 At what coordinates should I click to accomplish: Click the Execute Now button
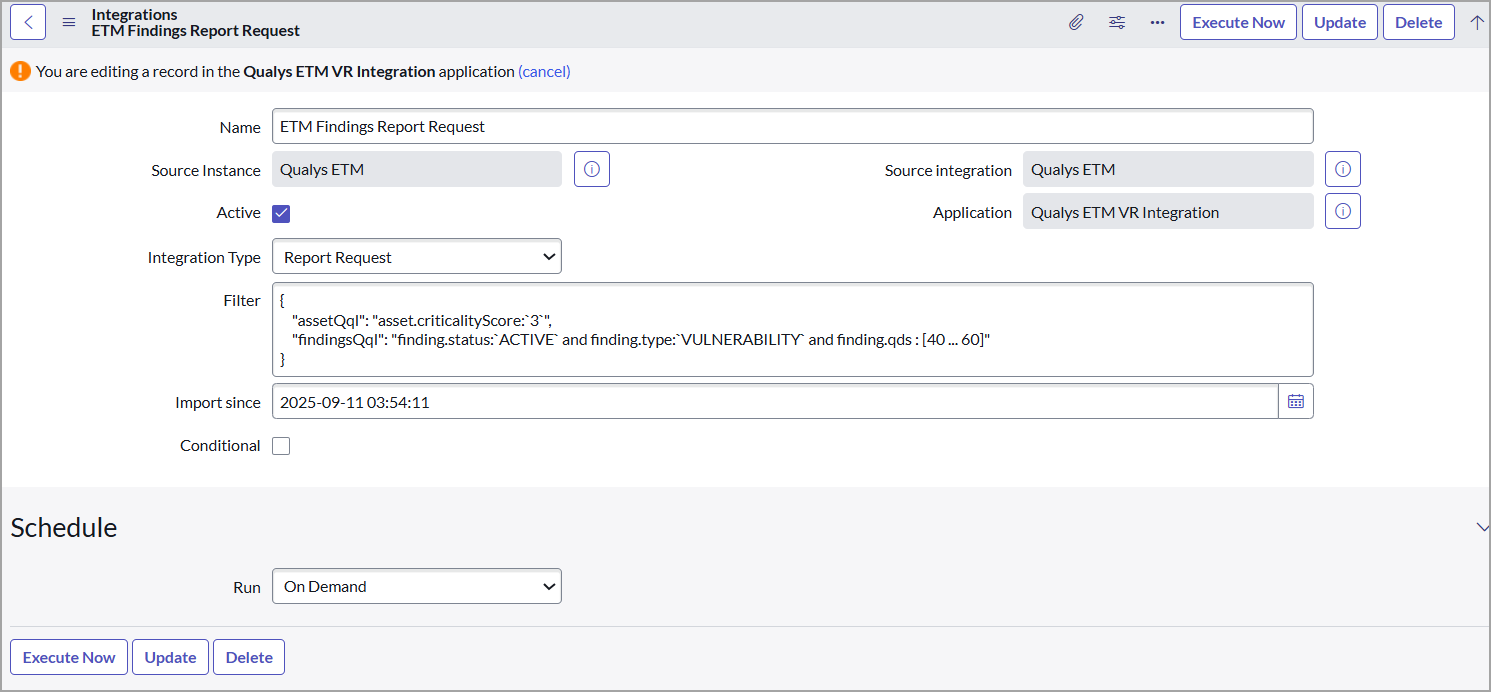1238,21
